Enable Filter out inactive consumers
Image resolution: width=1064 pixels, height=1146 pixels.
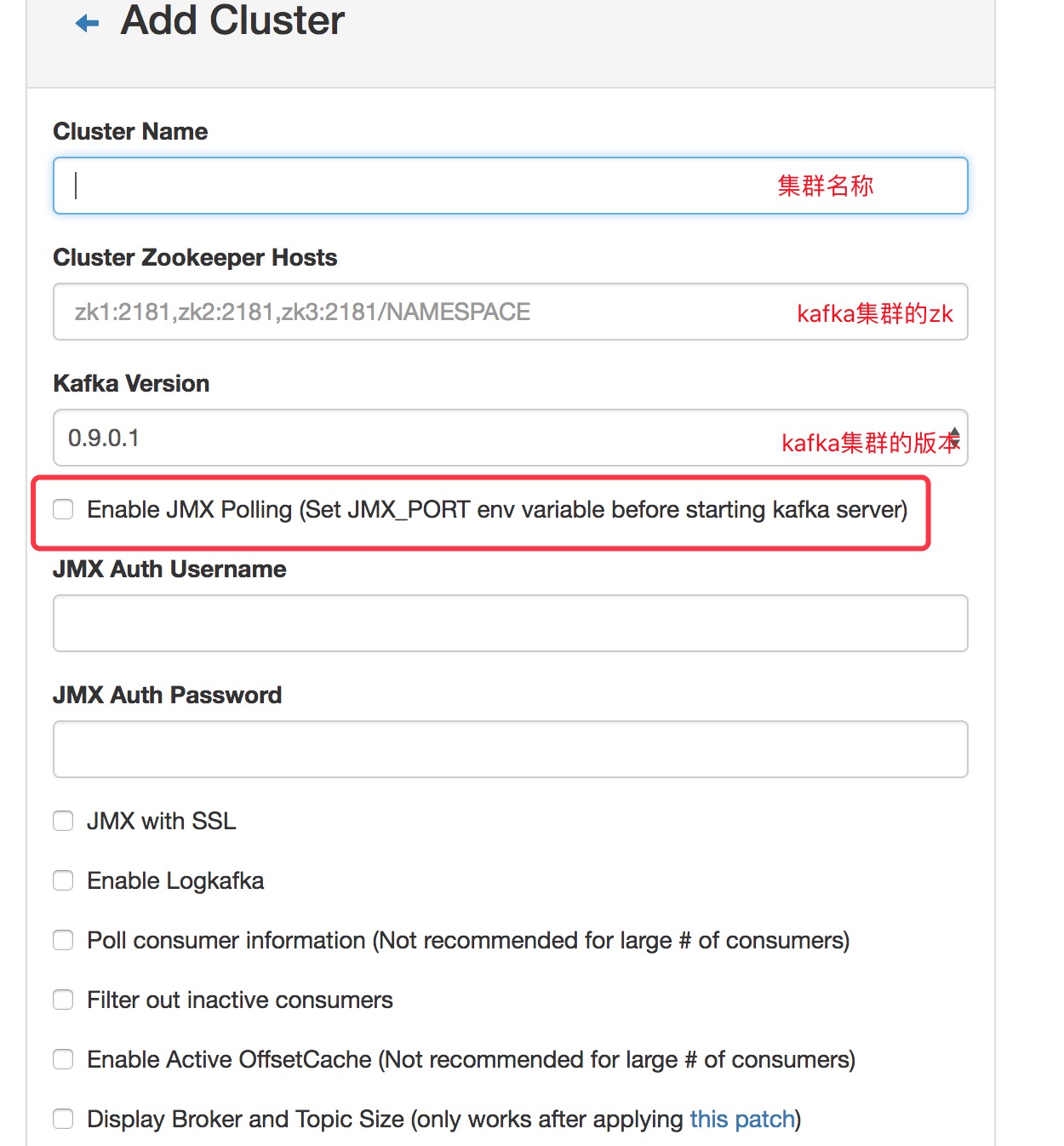pos(63,1000)
